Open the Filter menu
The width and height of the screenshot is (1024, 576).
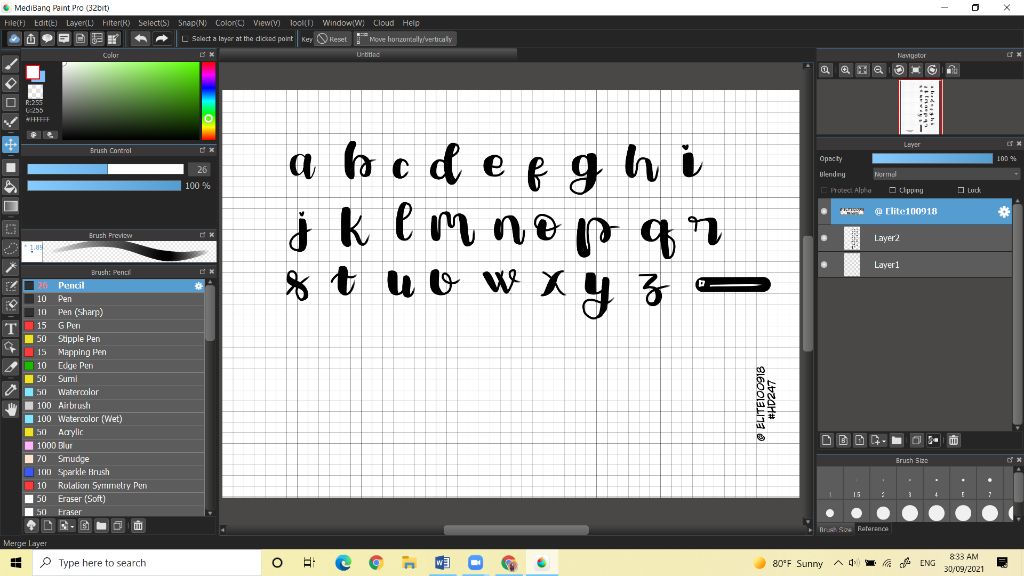(116, 23)
